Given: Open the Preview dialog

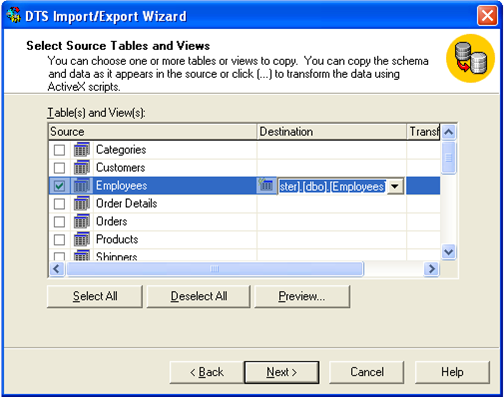Looking at the screenshot, I should (302, 296).
